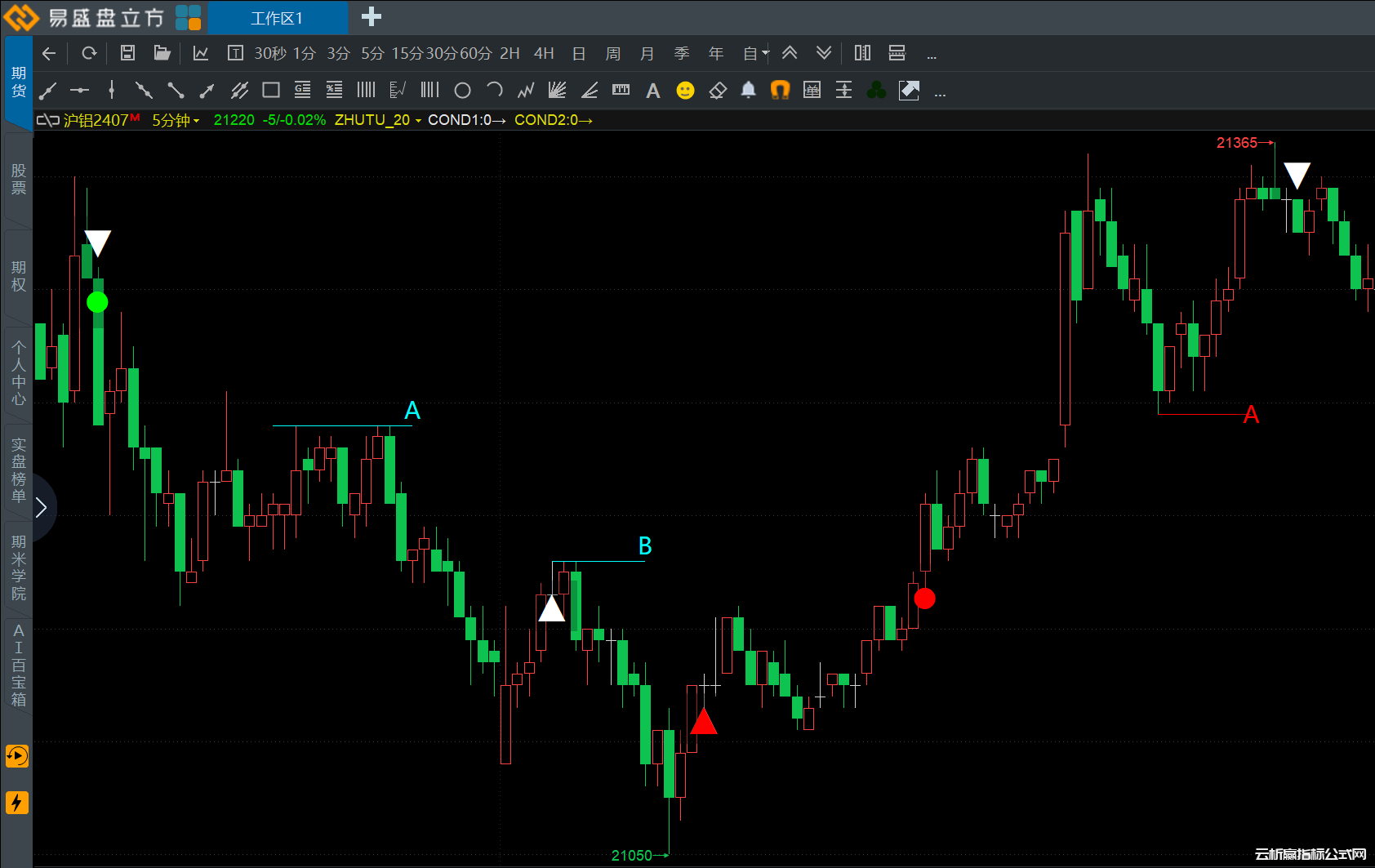1375x868 pixels.
Task: Toggle the split vertical layout icon
Action: (862, 53)
